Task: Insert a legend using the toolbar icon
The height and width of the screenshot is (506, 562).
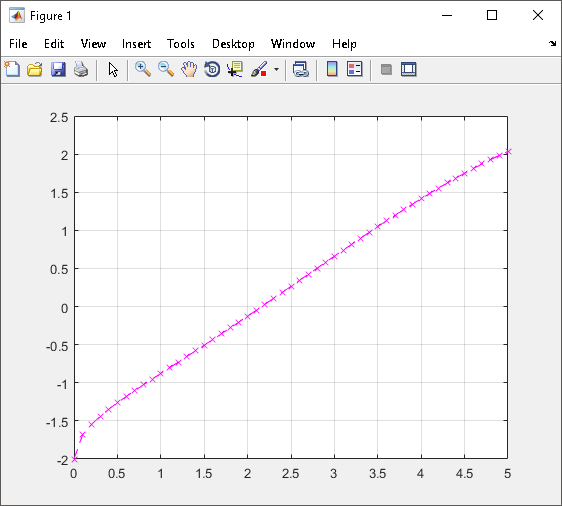Action: [355, 69]
